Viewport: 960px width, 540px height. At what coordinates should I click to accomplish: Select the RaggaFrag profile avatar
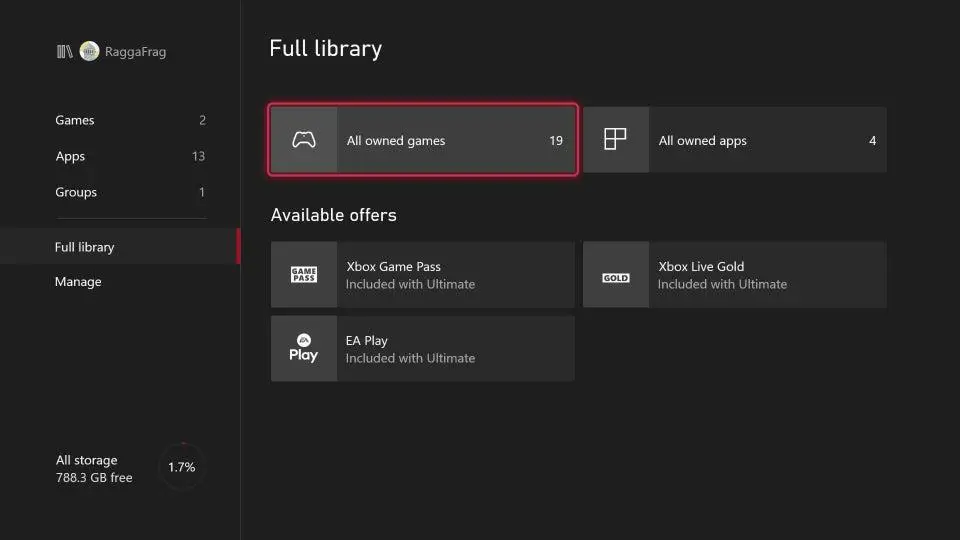pyautogui.click(x=89, y=51)
